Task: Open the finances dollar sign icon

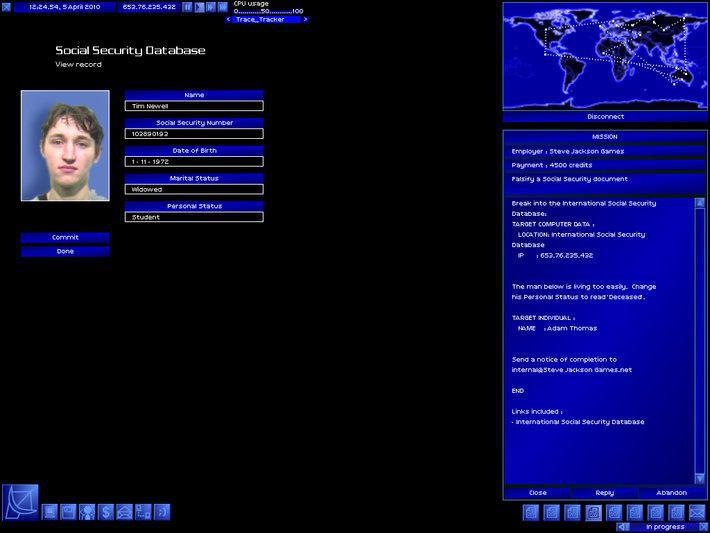Action: pyautogui.click(x=106, y=512)
